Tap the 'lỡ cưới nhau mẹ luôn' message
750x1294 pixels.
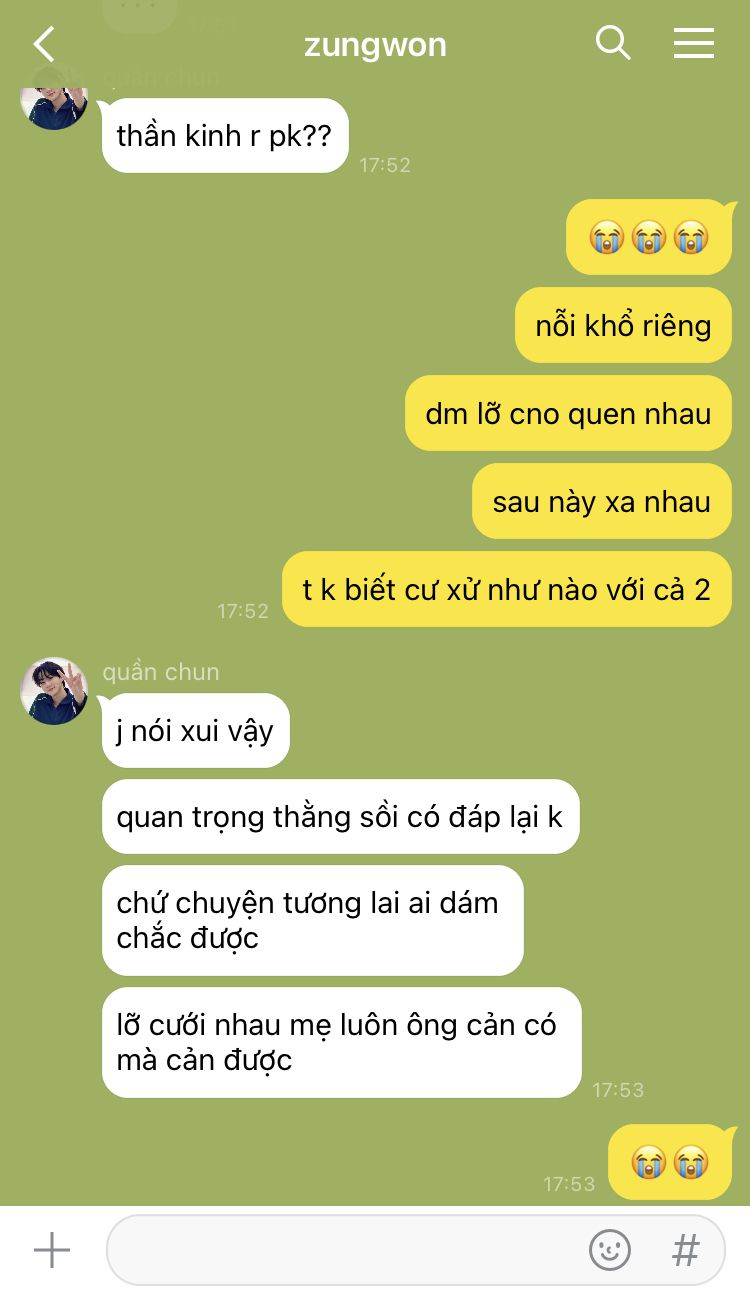point(341,1042)
